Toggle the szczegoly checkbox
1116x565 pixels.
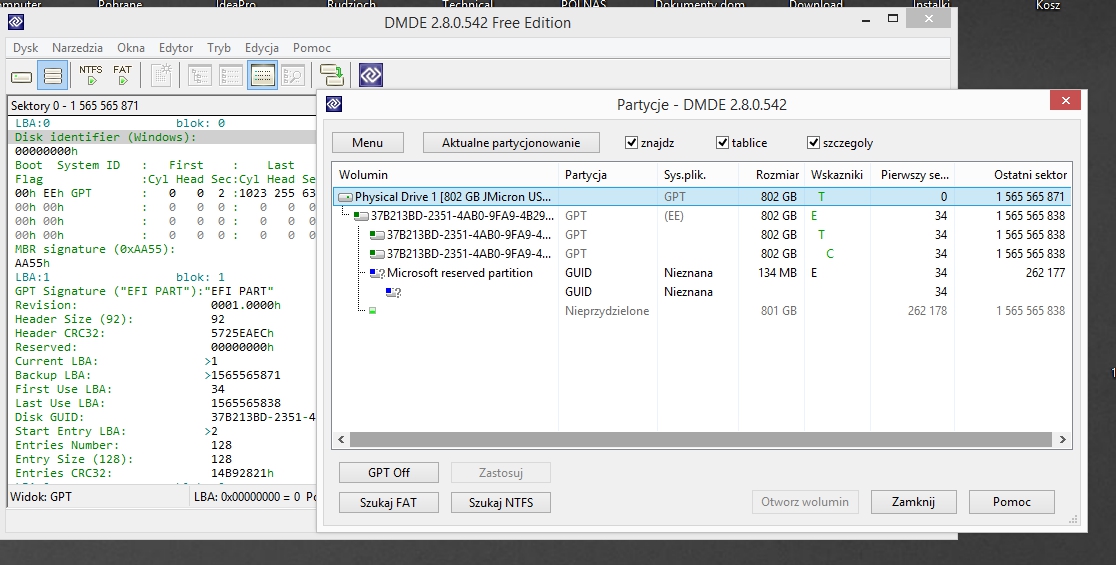click(x=814, y=142)
